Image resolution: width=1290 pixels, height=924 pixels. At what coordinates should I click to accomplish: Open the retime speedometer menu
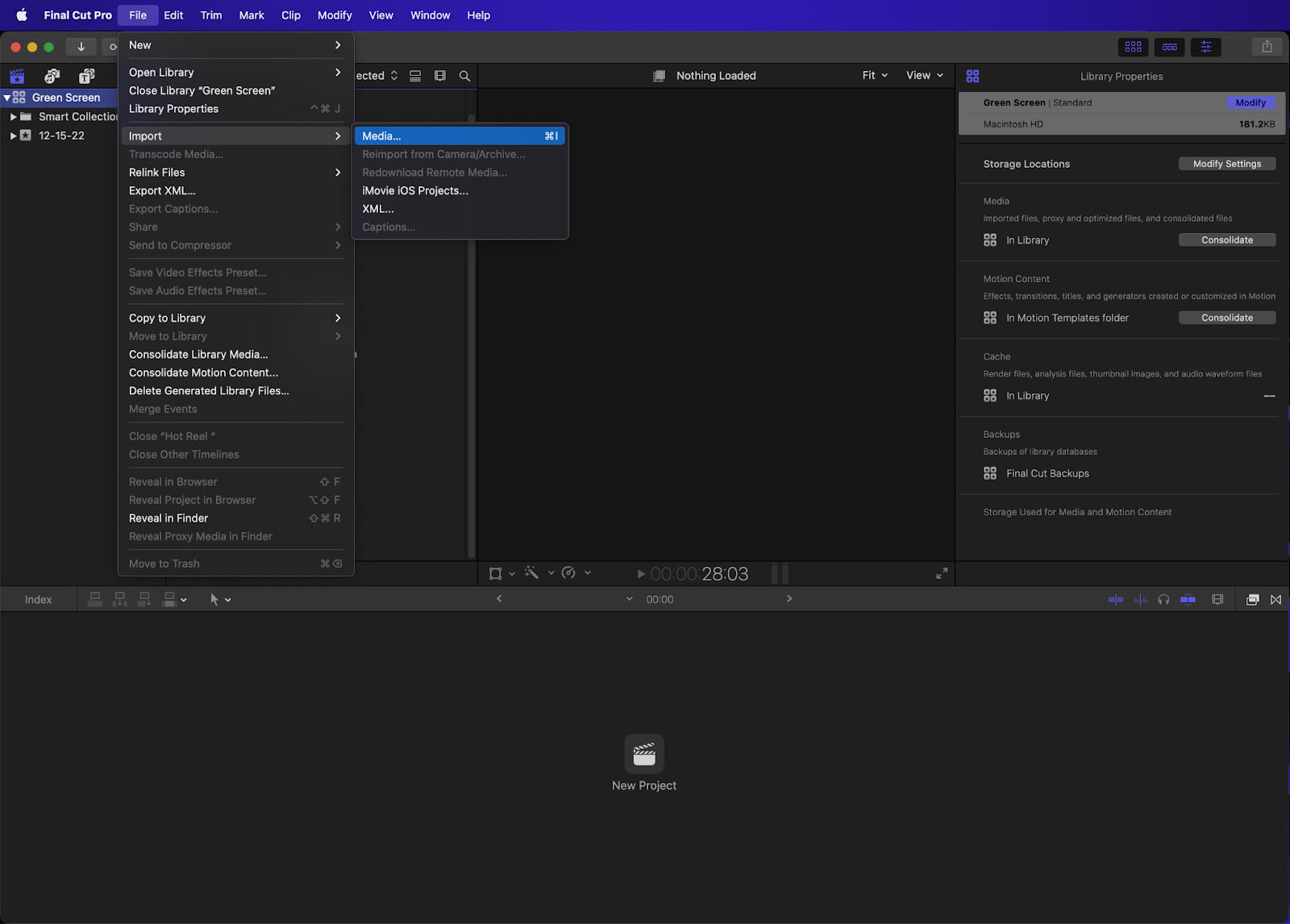(x=576, y=573)
